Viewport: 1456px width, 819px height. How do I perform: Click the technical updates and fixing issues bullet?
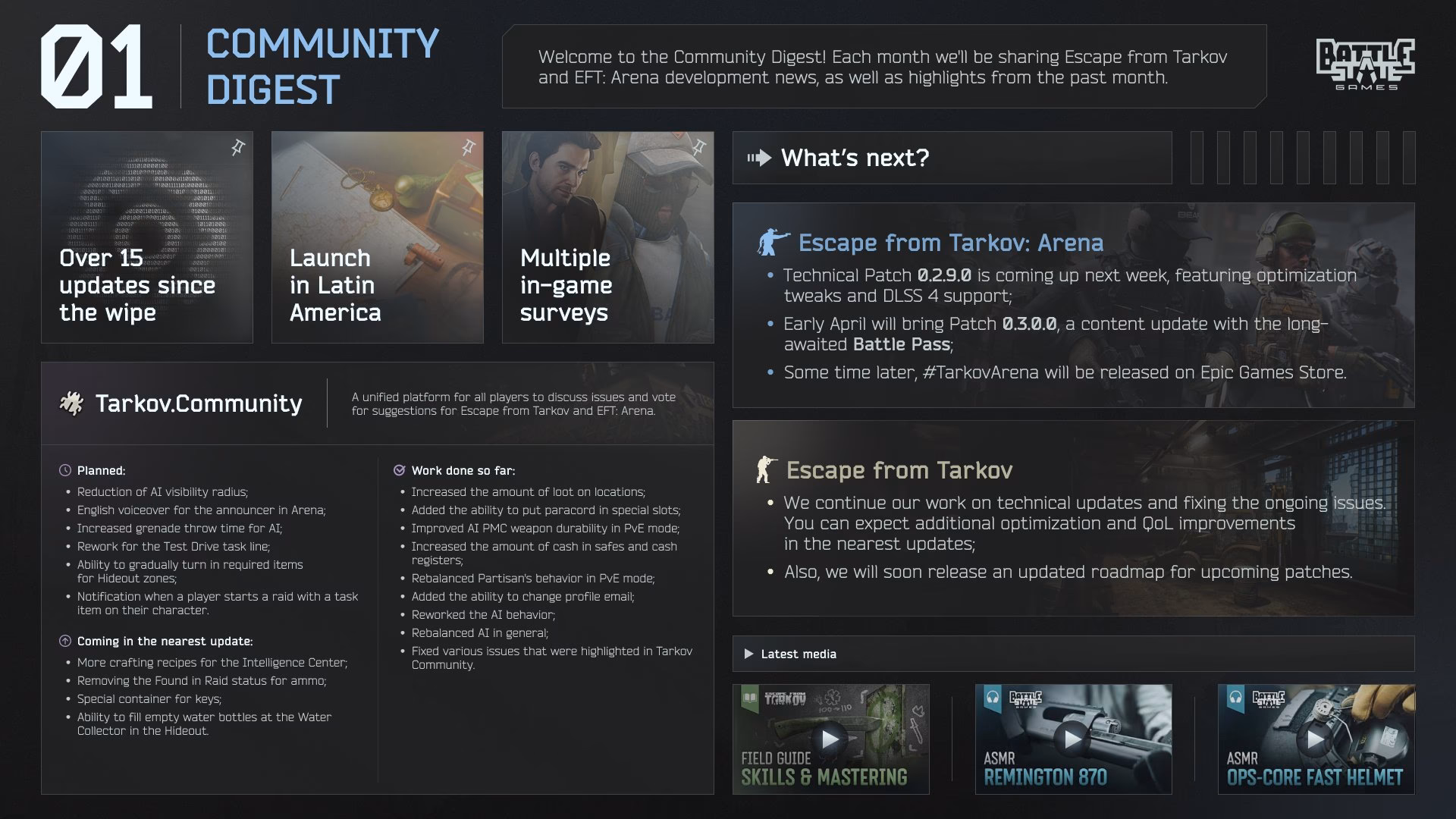tap(1084, 523)
